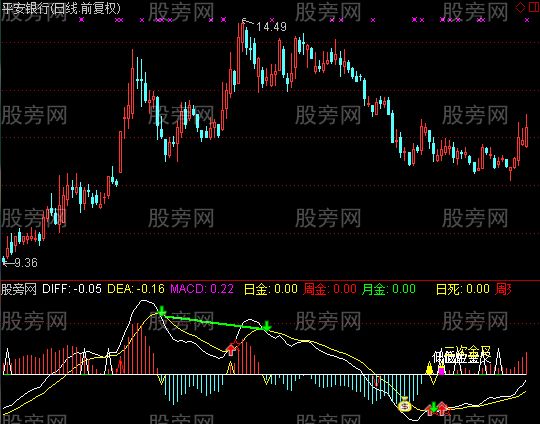Click the yellow 二次金叉 signal label

[467, 352]
